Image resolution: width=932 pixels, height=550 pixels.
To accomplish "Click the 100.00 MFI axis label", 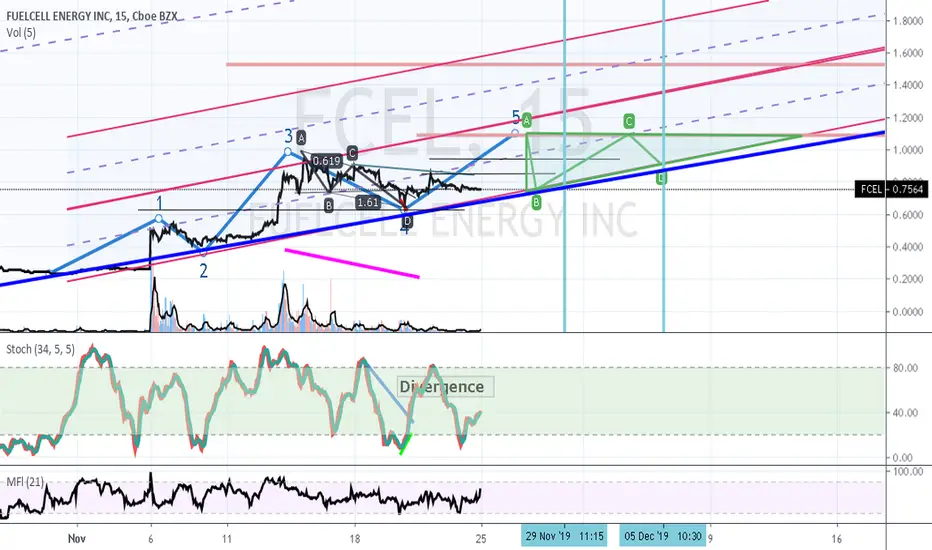I will (906, 472).
